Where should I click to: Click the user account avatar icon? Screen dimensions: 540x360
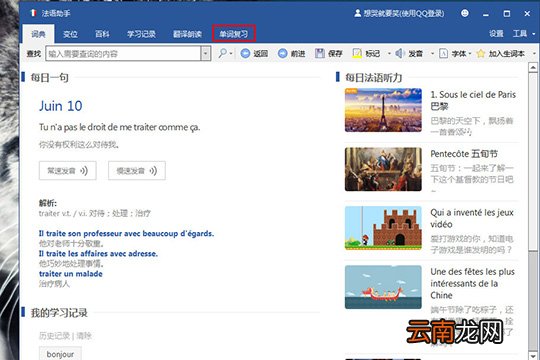click(357, 13)
